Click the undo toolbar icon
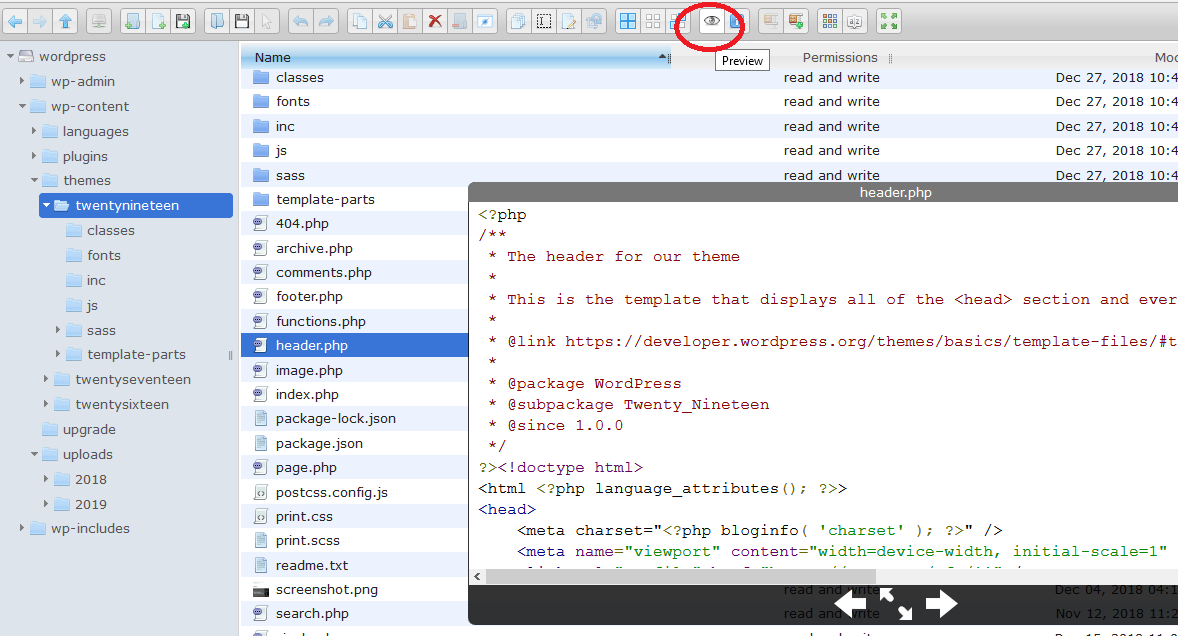Viewport: 1178px width, 636px height. [301, 22]
